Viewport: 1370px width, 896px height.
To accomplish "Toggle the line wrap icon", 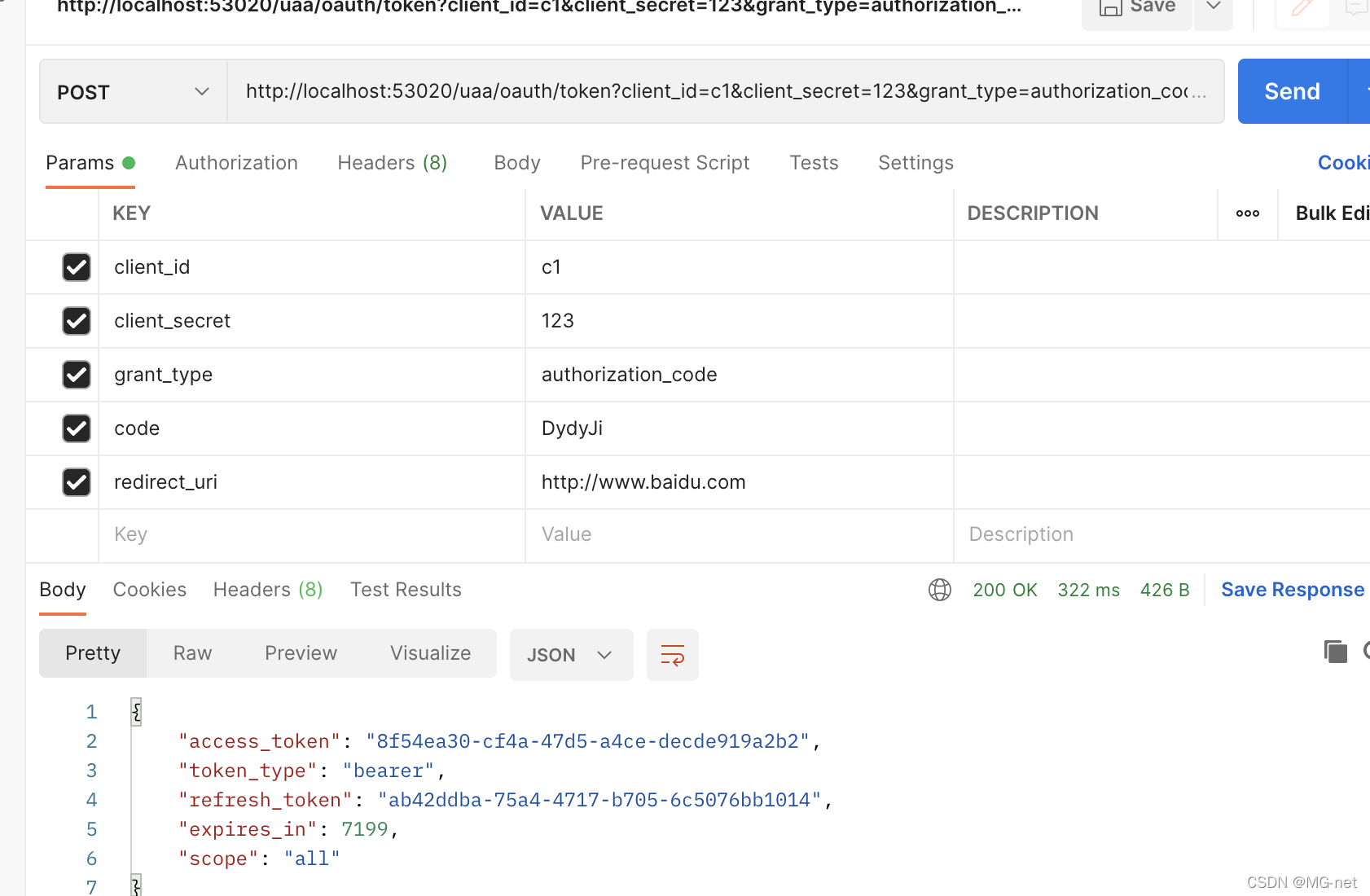I will (x=673, y=655).
